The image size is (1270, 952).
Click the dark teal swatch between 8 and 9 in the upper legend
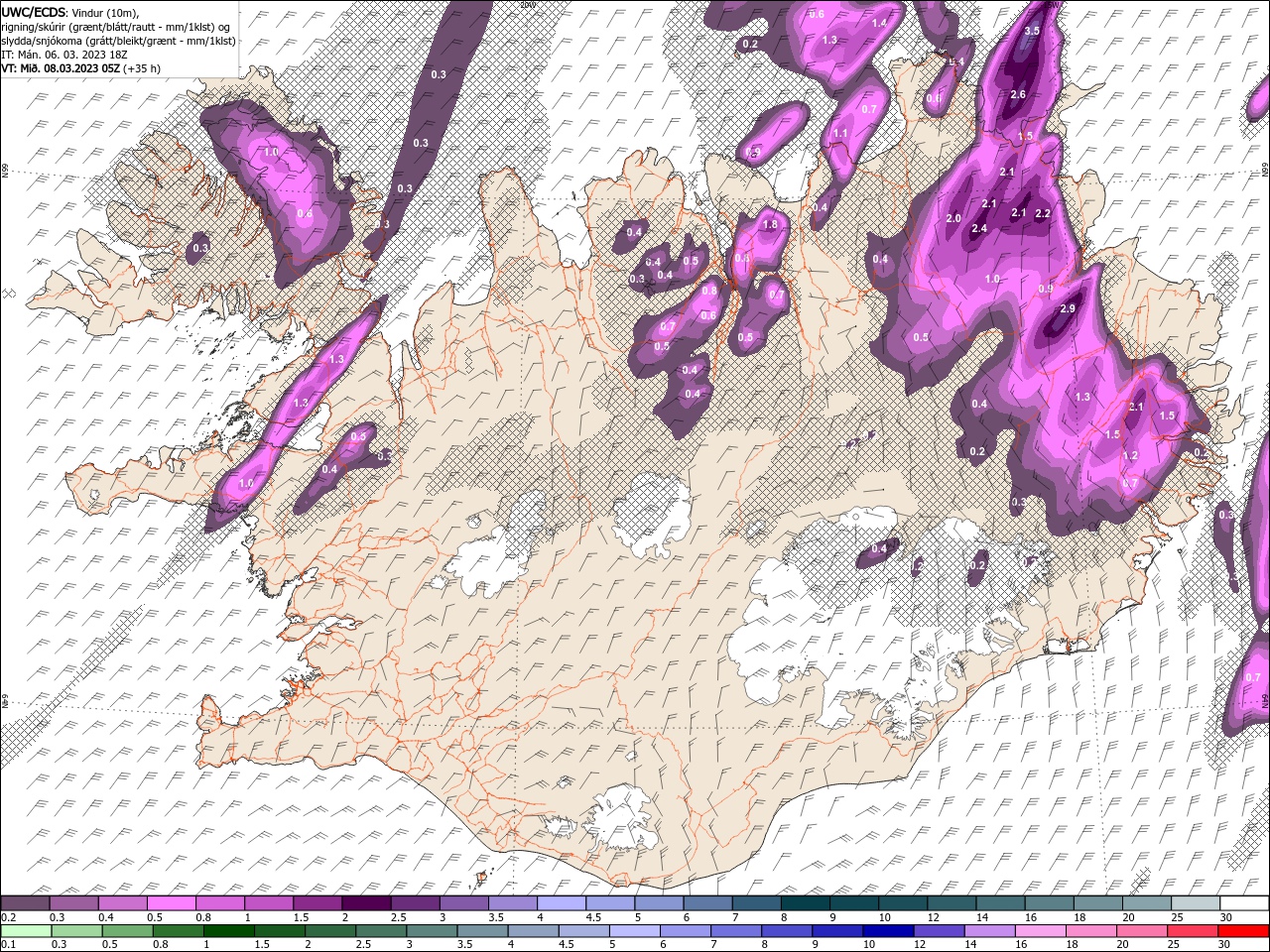point(807,903)
